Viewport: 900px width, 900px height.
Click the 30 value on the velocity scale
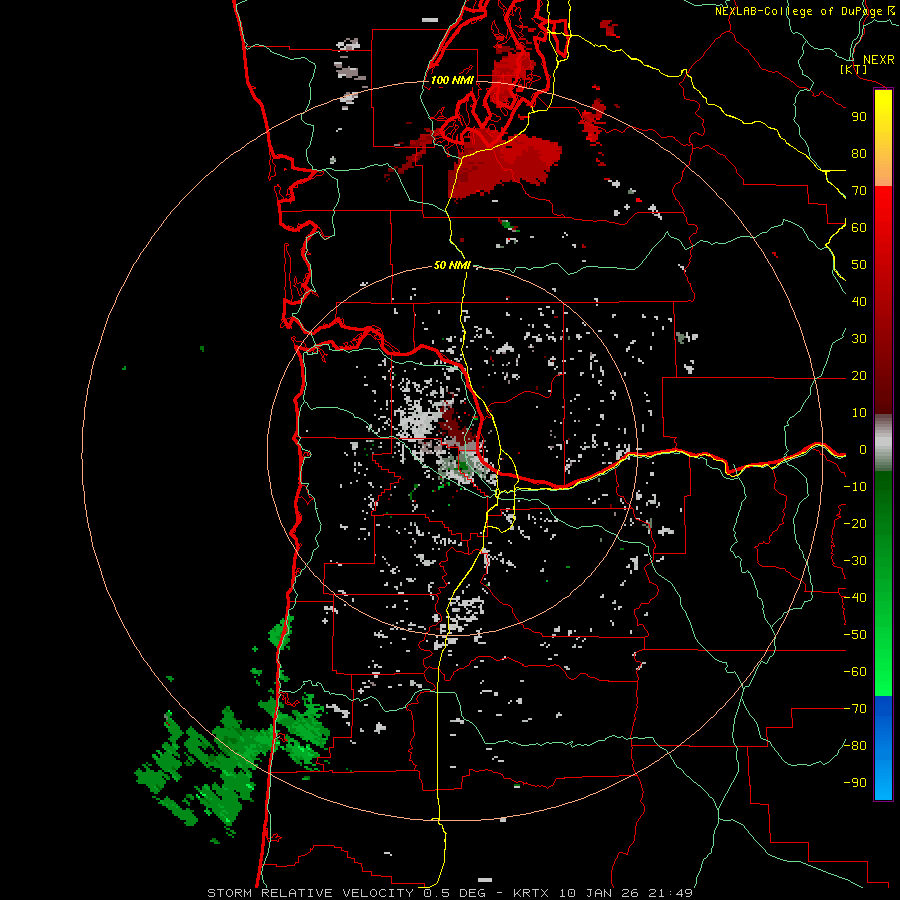click(x=859, y=339)
